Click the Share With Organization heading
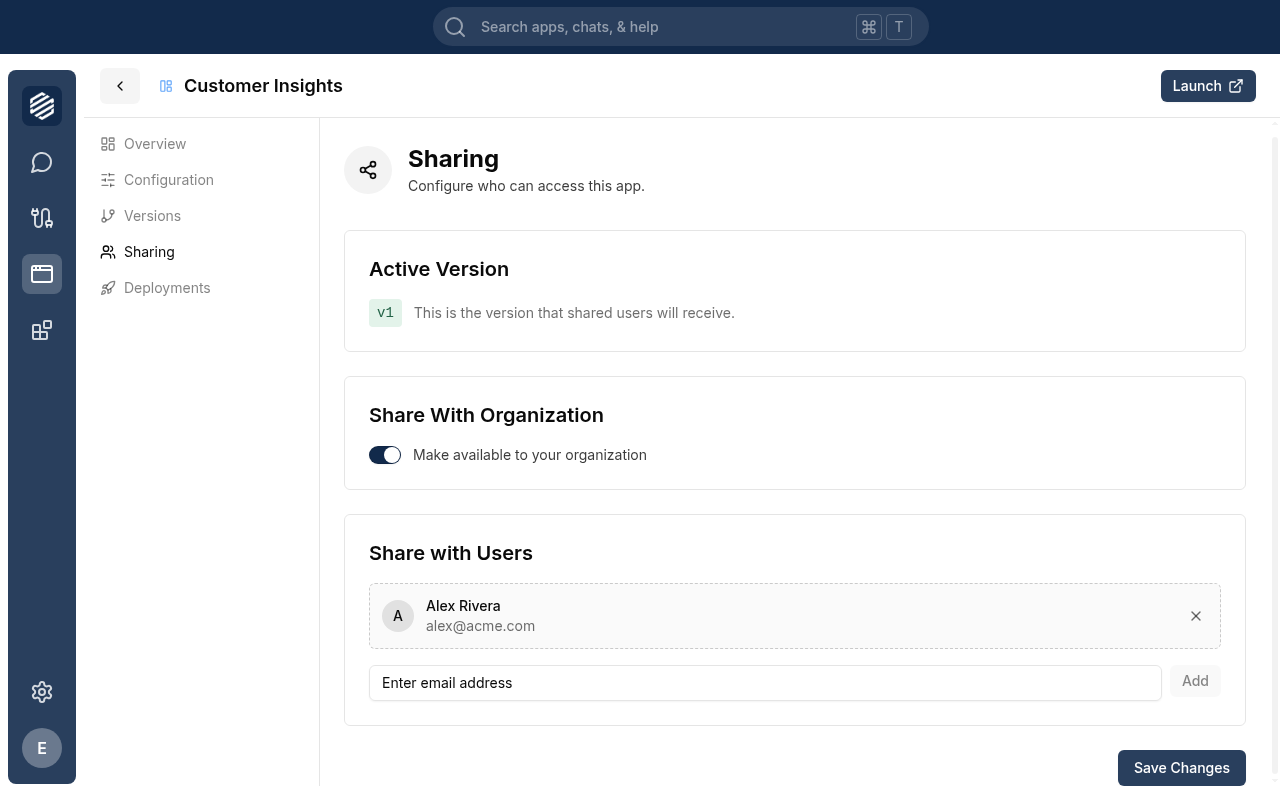The image size is (1280, 800). pyautogui.click(x=486, y=415)
